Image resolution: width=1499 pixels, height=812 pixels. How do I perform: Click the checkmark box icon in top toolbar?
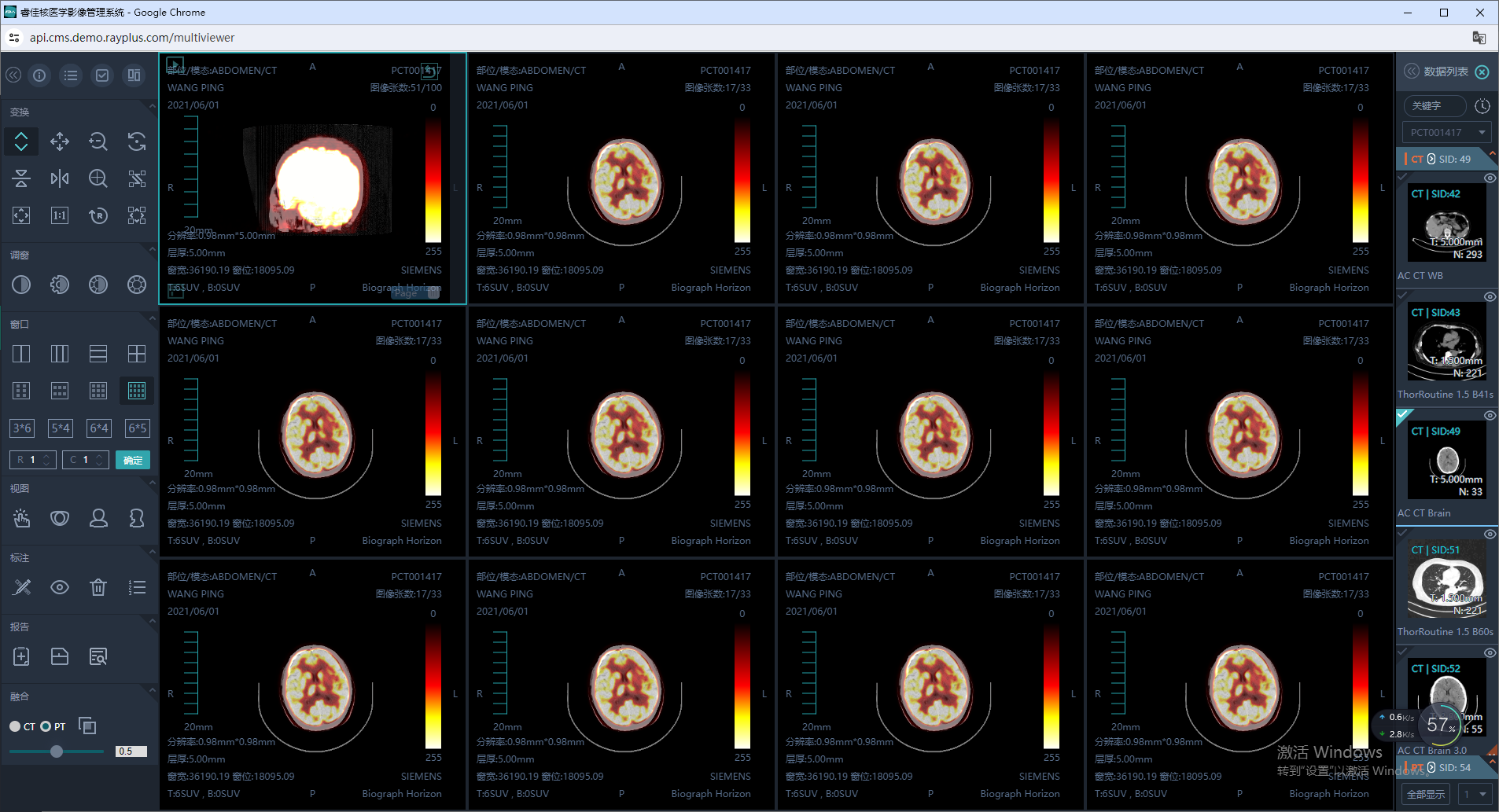(x=102, y=75)
